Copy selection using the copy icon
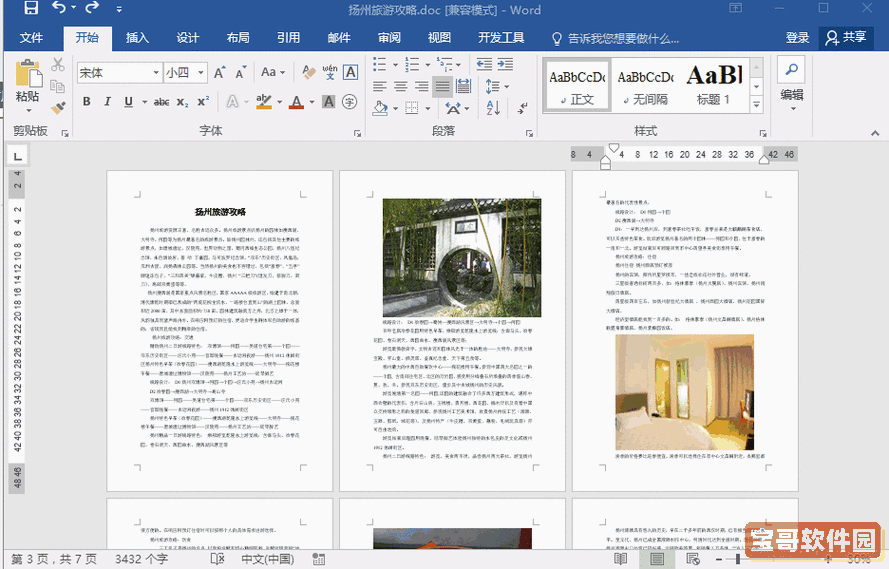Screen dimensions: 889x569 [57, 86]
